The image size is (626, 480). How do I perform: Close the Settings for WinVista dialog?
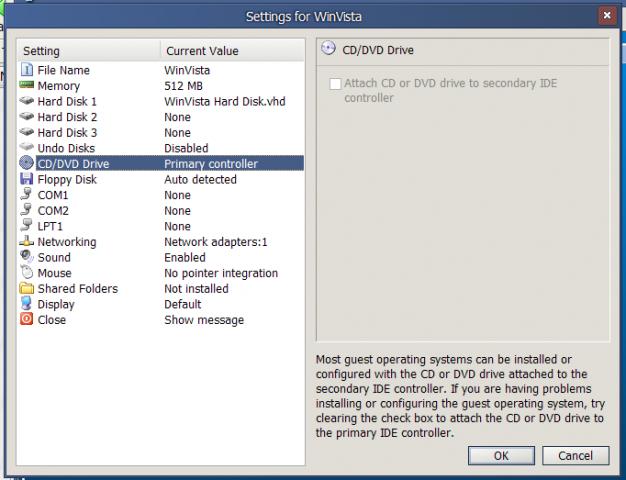pos(607,16)
